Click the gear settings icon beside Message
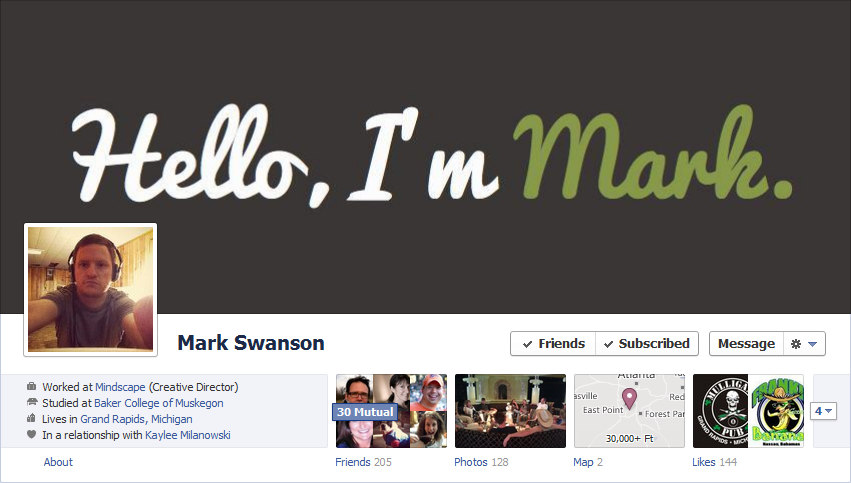The image size is (851, 483). 796,344
